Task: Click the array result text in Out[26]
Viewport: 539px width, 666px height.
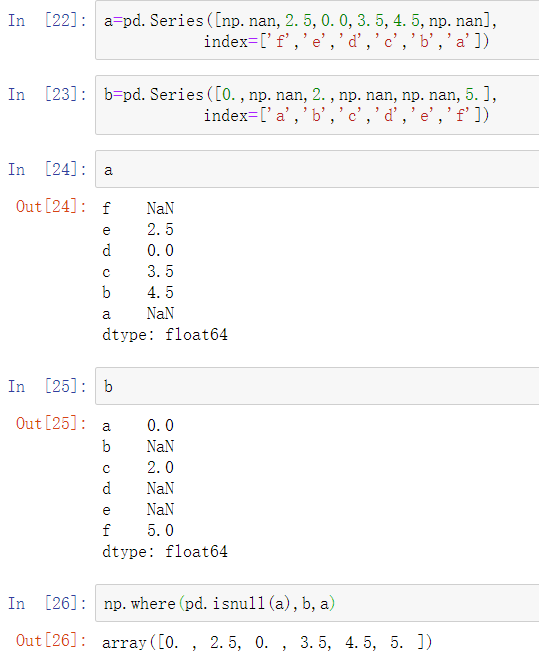Action: point(267,642)
